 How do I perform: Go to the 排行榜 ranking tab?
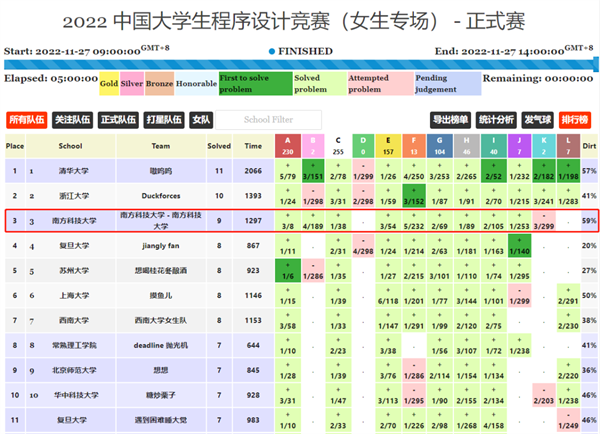pos(575,120)
